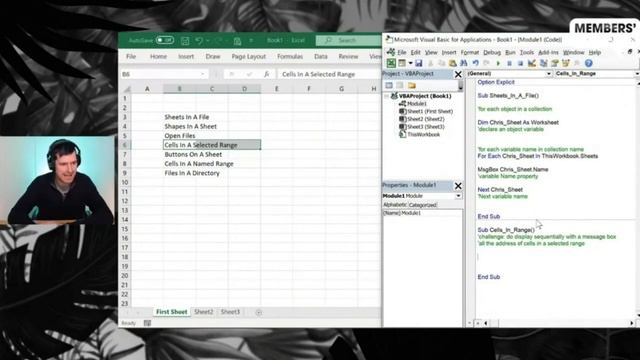The width and height of the screenshot is (640, 360).
Task: Open the Excel Formulas ribbon tab
Action: (x=290, y=56)
